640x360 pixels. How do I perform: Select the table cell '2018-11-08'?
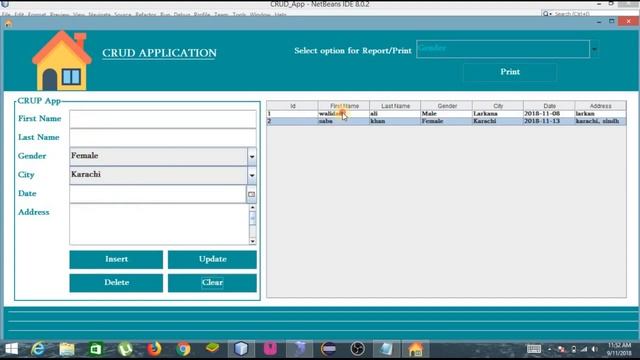click(549, 114)
